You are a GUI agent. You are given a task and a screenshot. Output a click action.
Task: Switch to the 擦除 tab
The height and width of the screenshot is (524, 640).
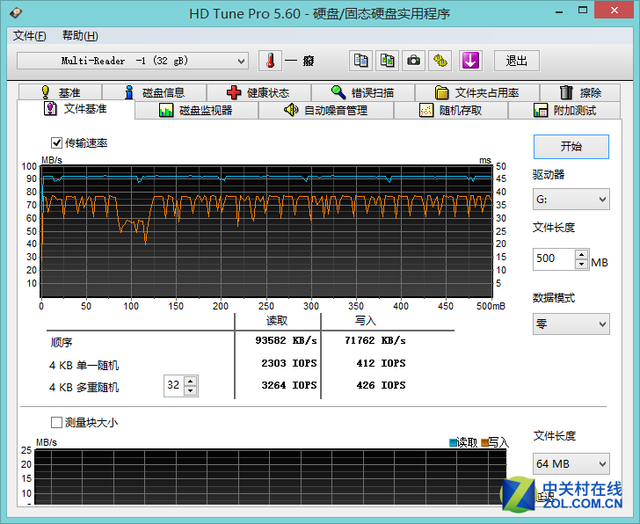(x=580, y=93)
